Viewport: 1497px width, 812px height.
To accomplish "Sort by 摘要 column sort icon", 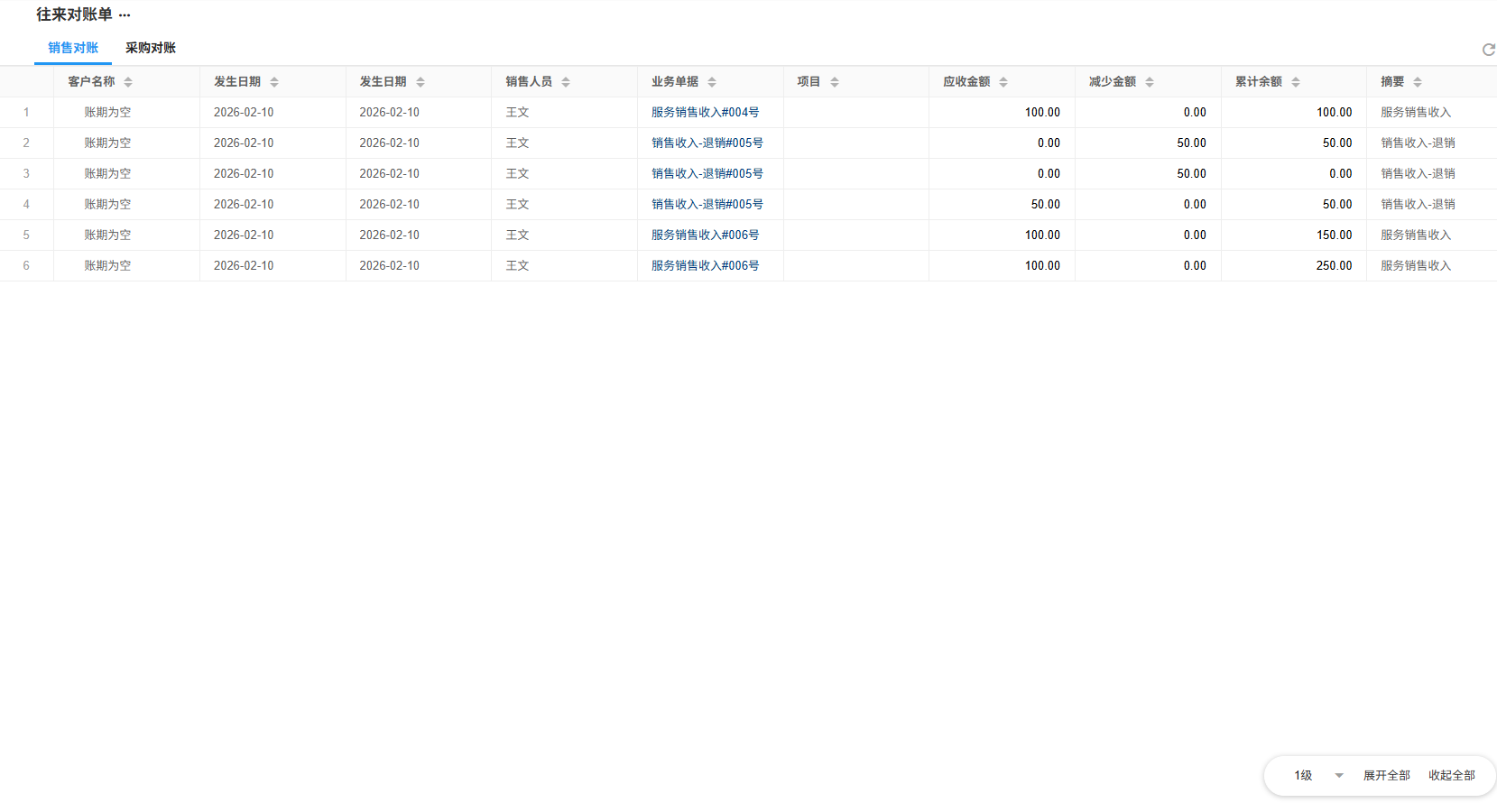I will (x=1418, y=82).
